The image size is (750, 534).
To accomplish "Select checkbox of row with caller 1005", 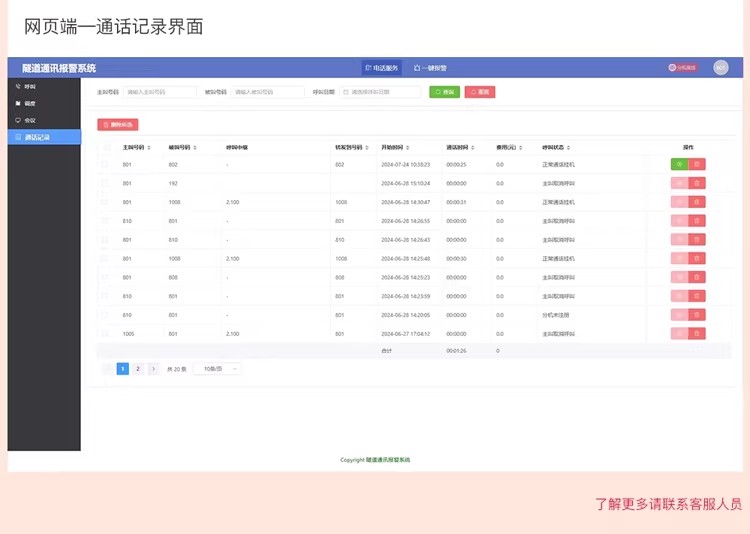I will pyautogui.click(x=106, y=333).
